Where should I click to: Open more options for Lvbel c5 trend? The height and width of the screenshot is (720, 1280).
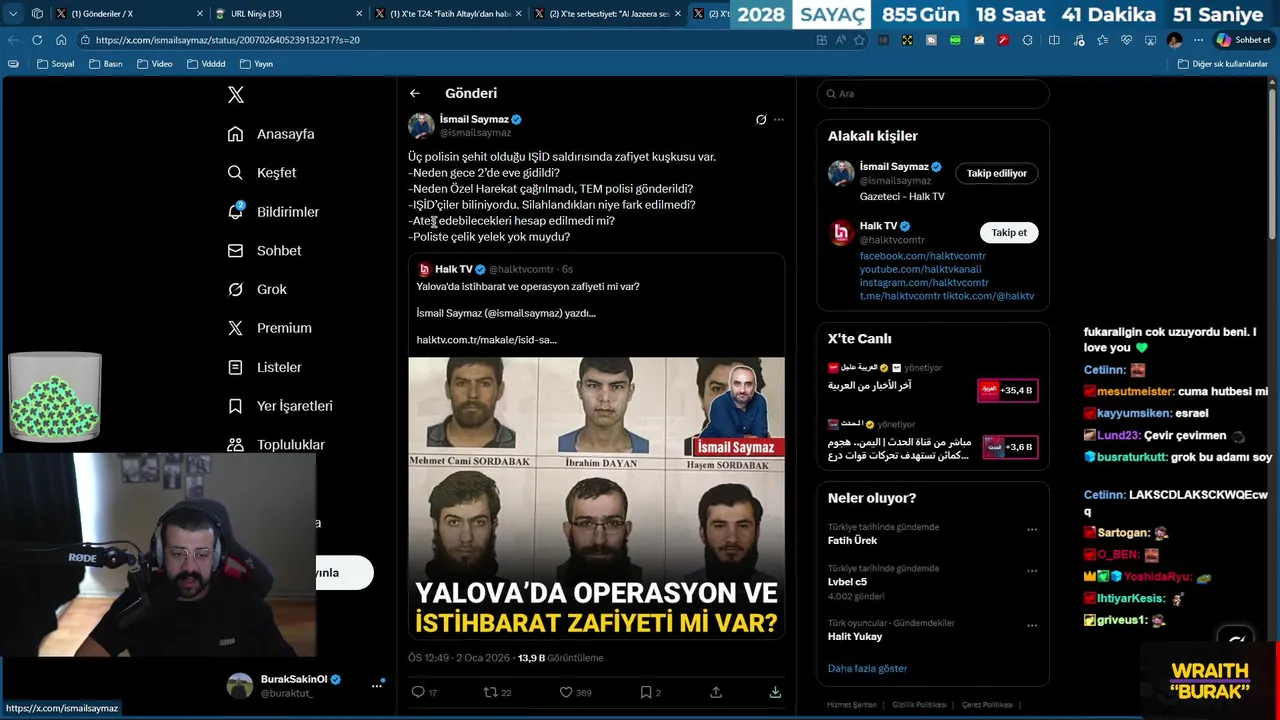coord(1032,570)
